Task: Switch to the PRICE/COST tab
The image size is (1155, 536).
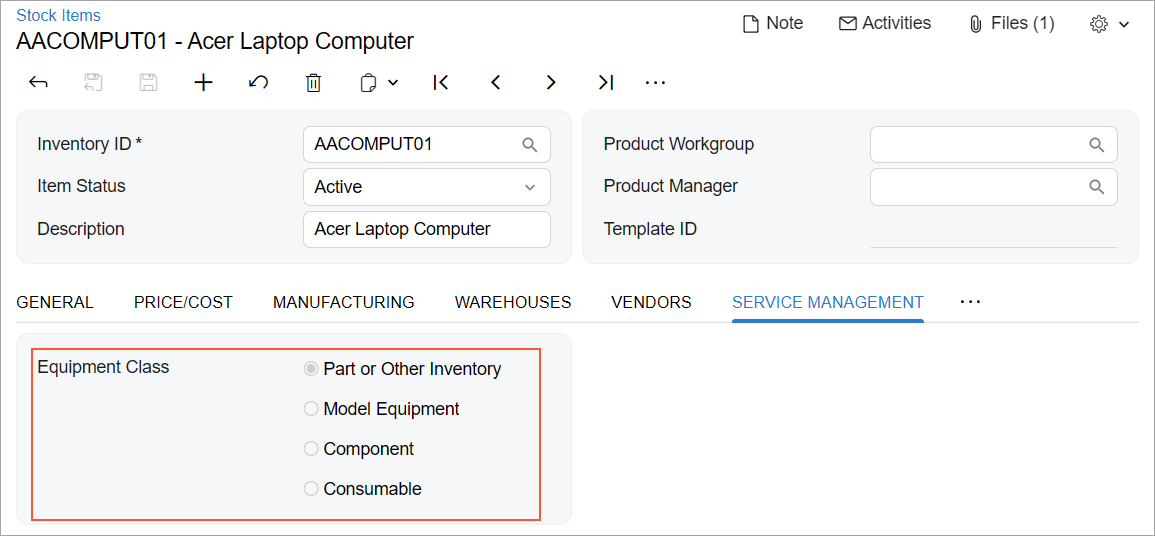Action: point(183,302)
